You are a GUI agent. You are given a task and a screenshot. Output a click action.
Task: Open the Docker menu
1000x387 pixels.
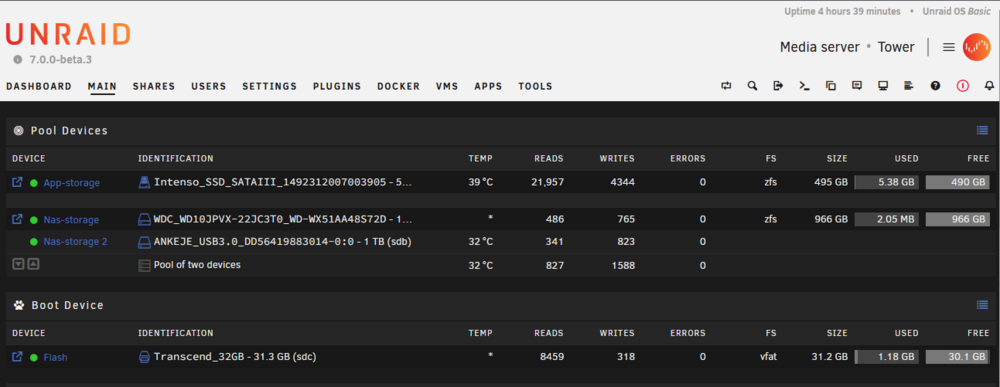[399, 86]
